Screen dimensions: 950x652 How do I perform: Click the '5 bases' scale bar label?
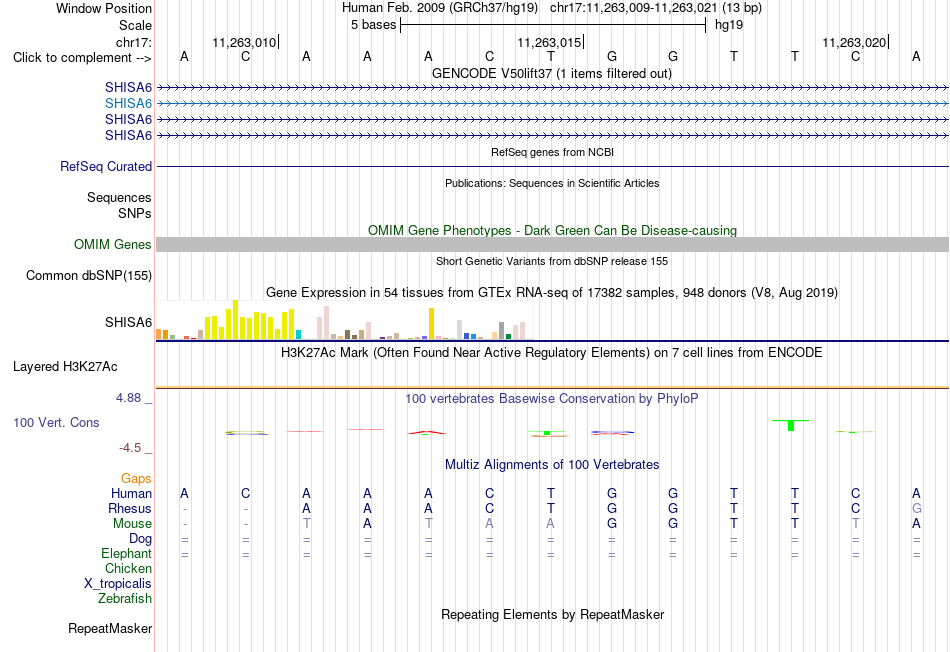coord(373,25)
